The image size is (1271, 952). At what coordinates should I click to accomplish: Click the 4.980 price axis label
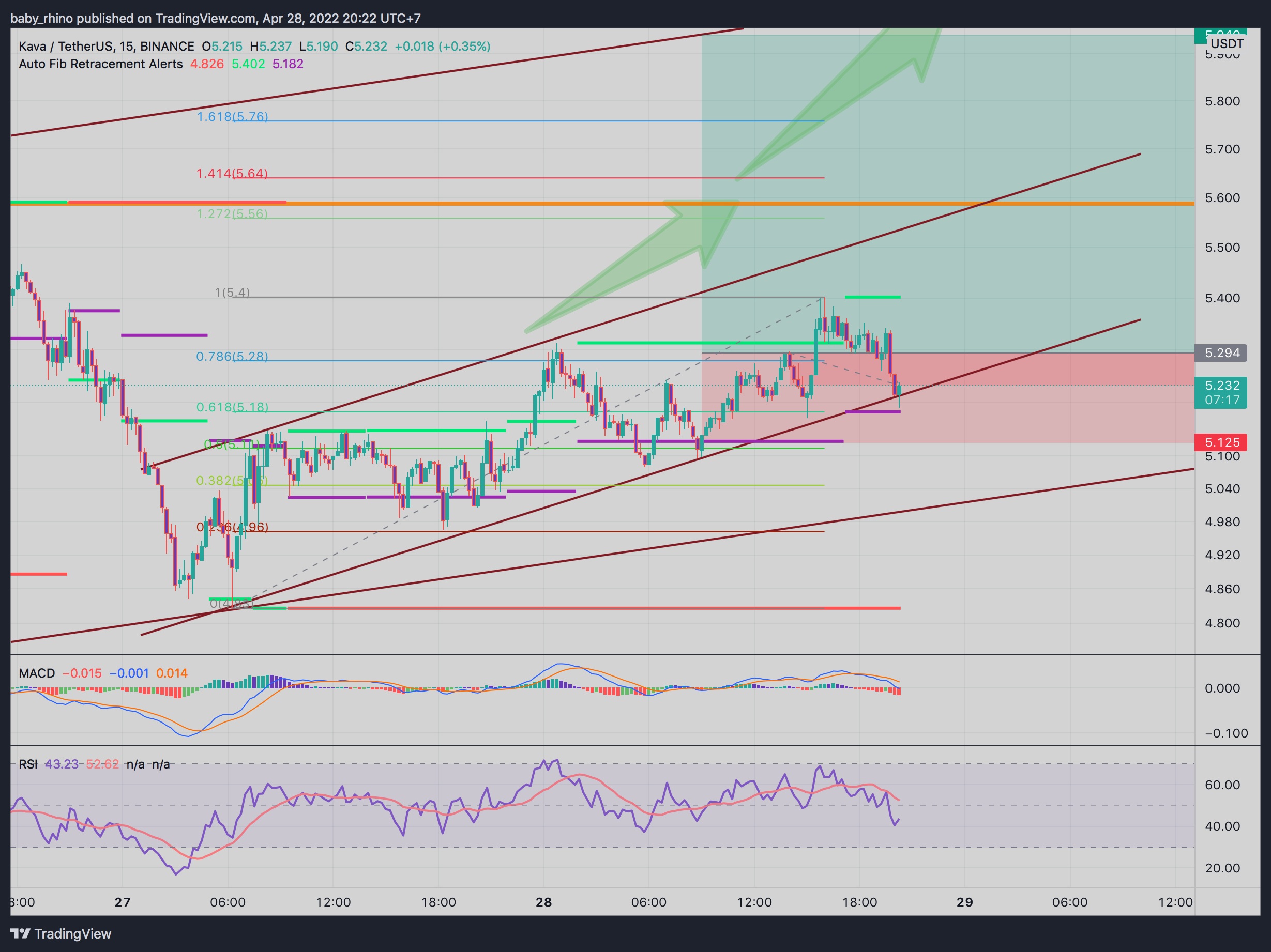point(1223,522)
